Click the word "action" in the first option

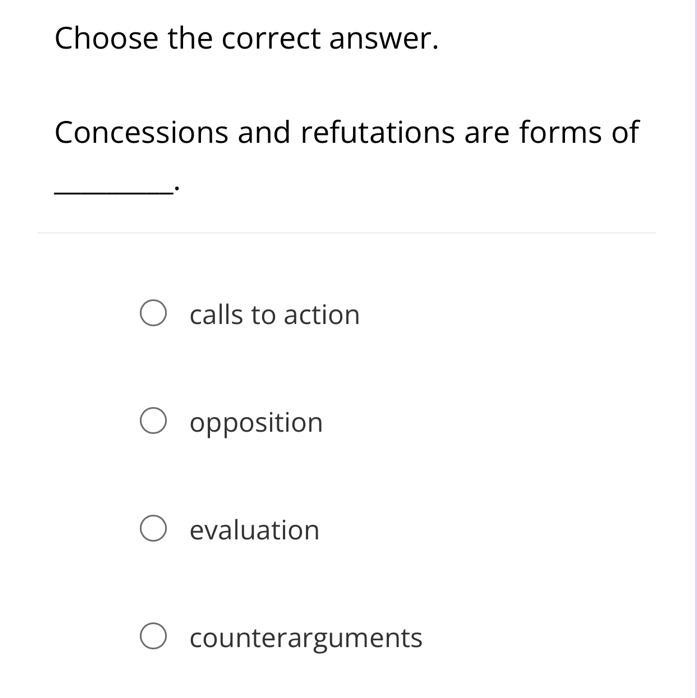click(x=321, y=315)
